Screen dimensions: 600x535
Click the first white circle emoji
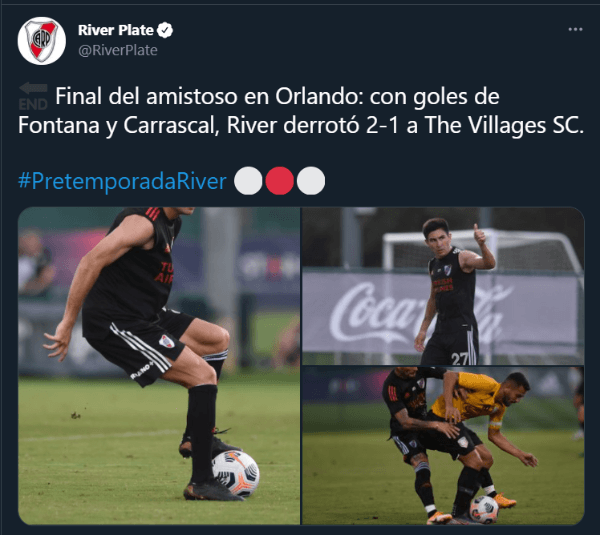248,181
